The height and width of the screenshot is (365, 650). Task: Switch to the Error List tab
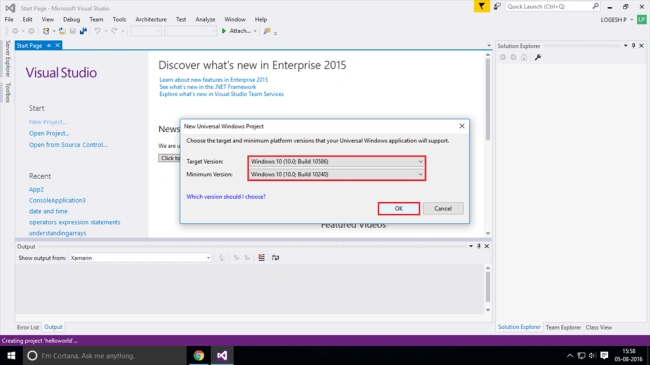coord(28,327)
